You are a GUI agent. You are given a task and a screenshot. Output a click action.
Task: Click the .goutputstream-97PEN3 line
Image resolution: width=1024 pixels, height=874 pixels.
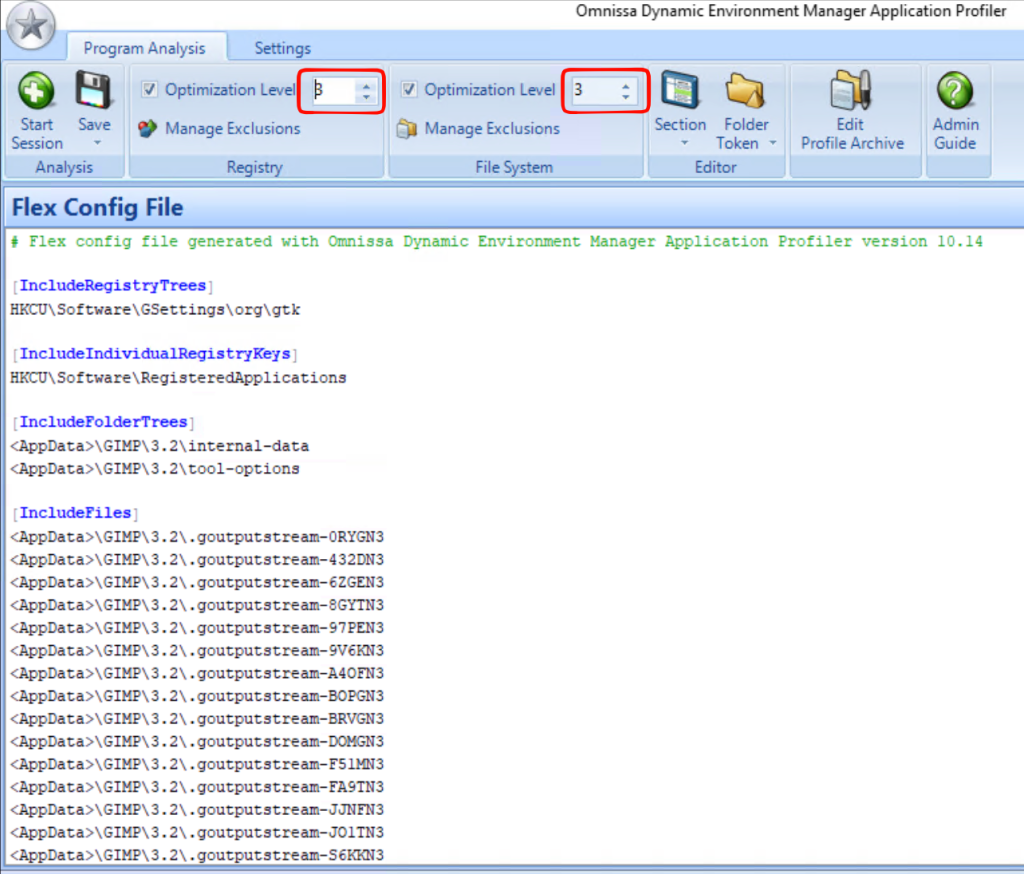click(x=197, y=628)
